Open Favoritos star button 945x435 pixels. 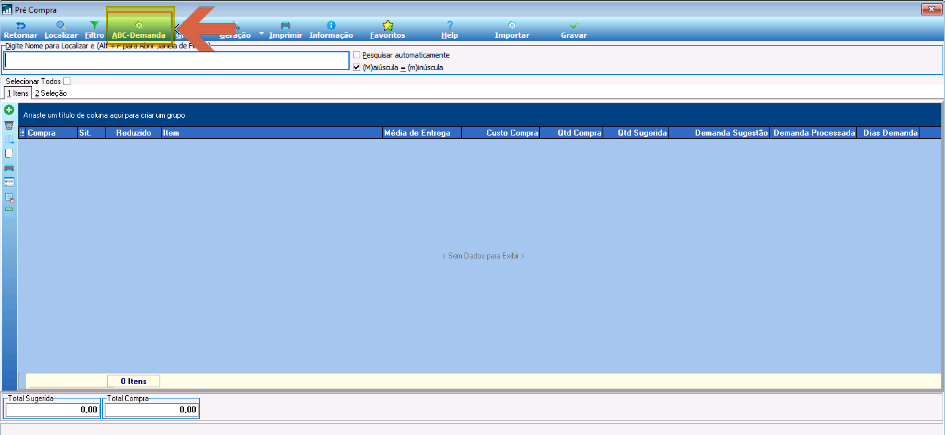tap(388, 31)
